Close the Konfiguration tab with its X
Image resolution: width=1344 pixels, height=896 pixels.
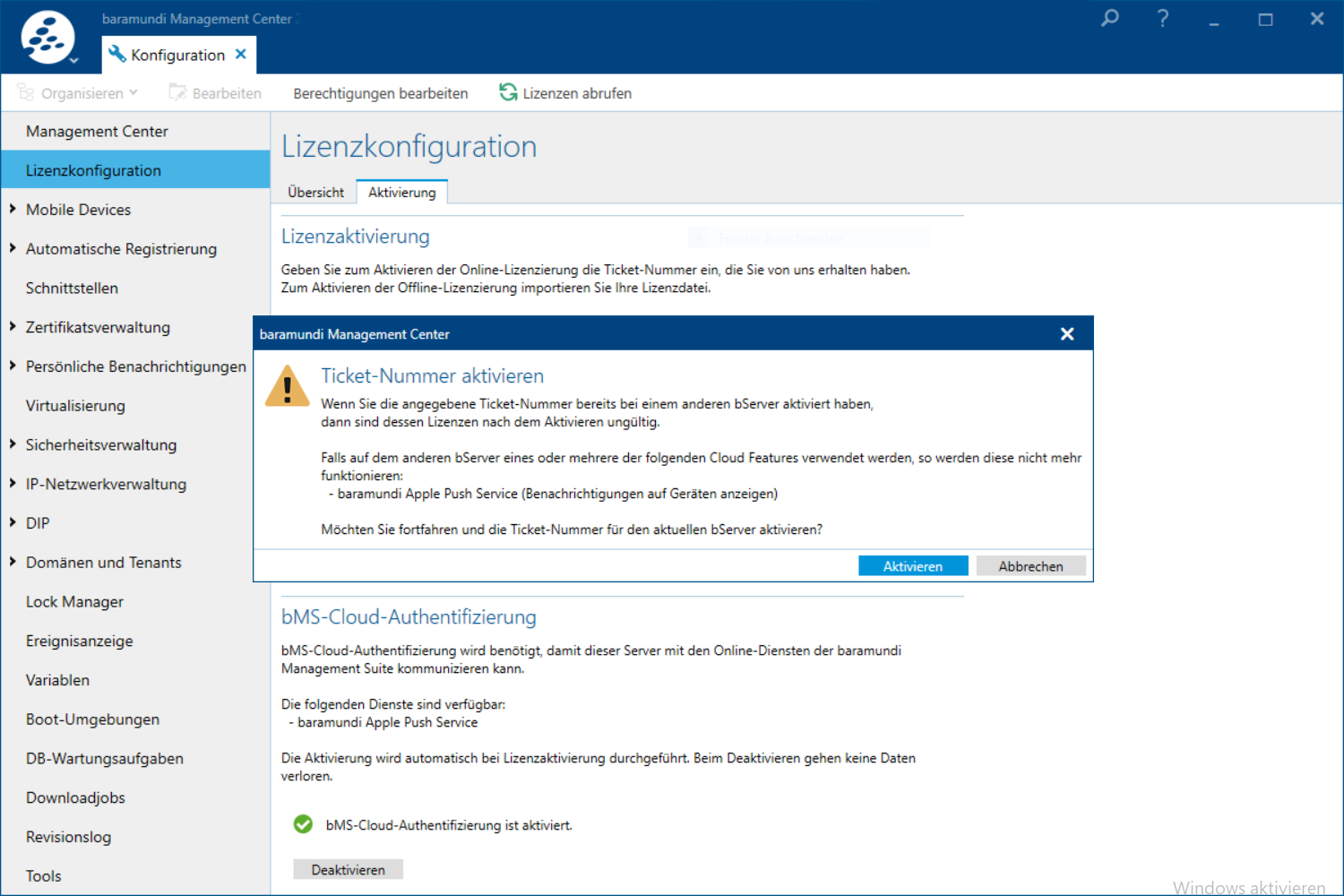pos(241,54)
